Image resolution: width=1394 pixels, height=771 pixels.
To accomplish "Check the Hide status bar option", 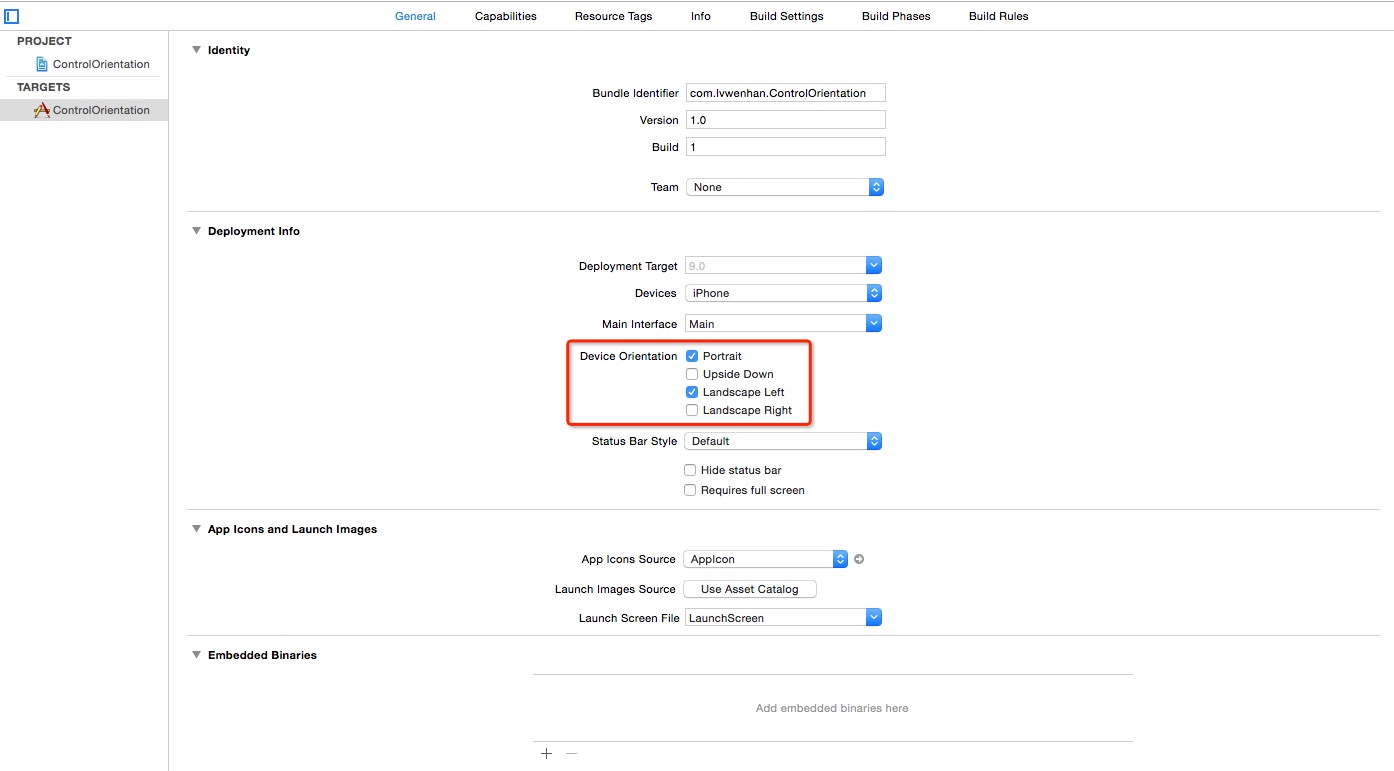I will [x=690, y=470].
